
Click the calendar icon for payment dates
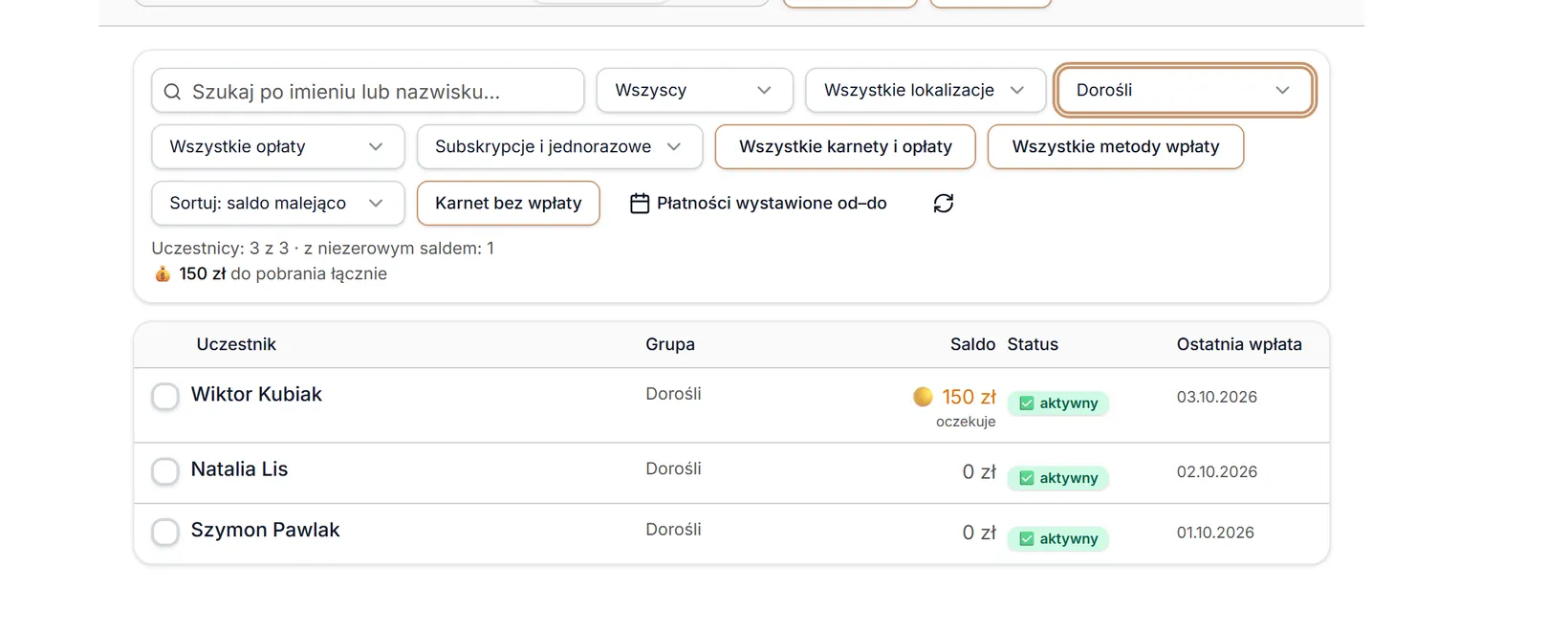coord(640,204)
